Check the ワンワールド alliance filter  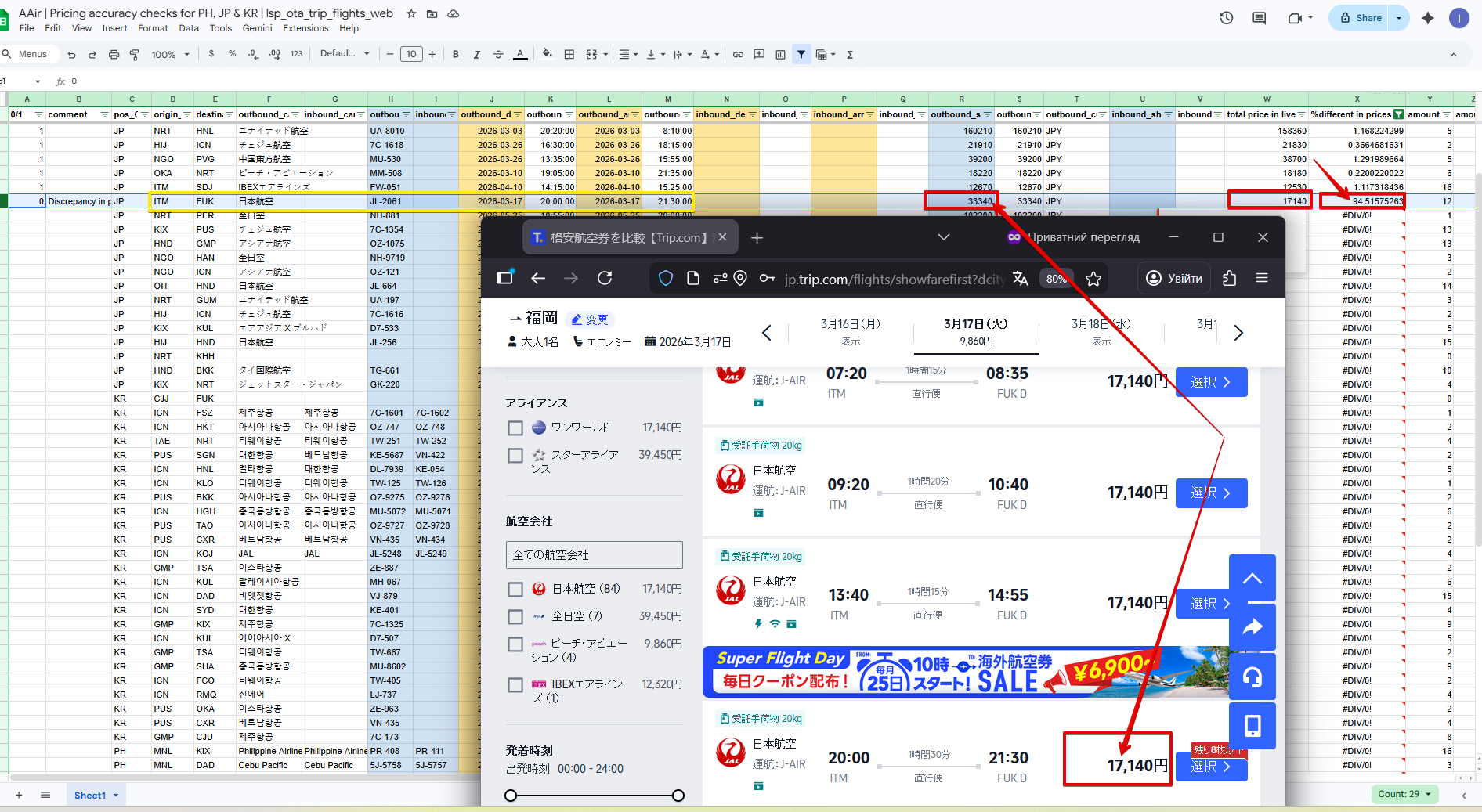(515, 428)
